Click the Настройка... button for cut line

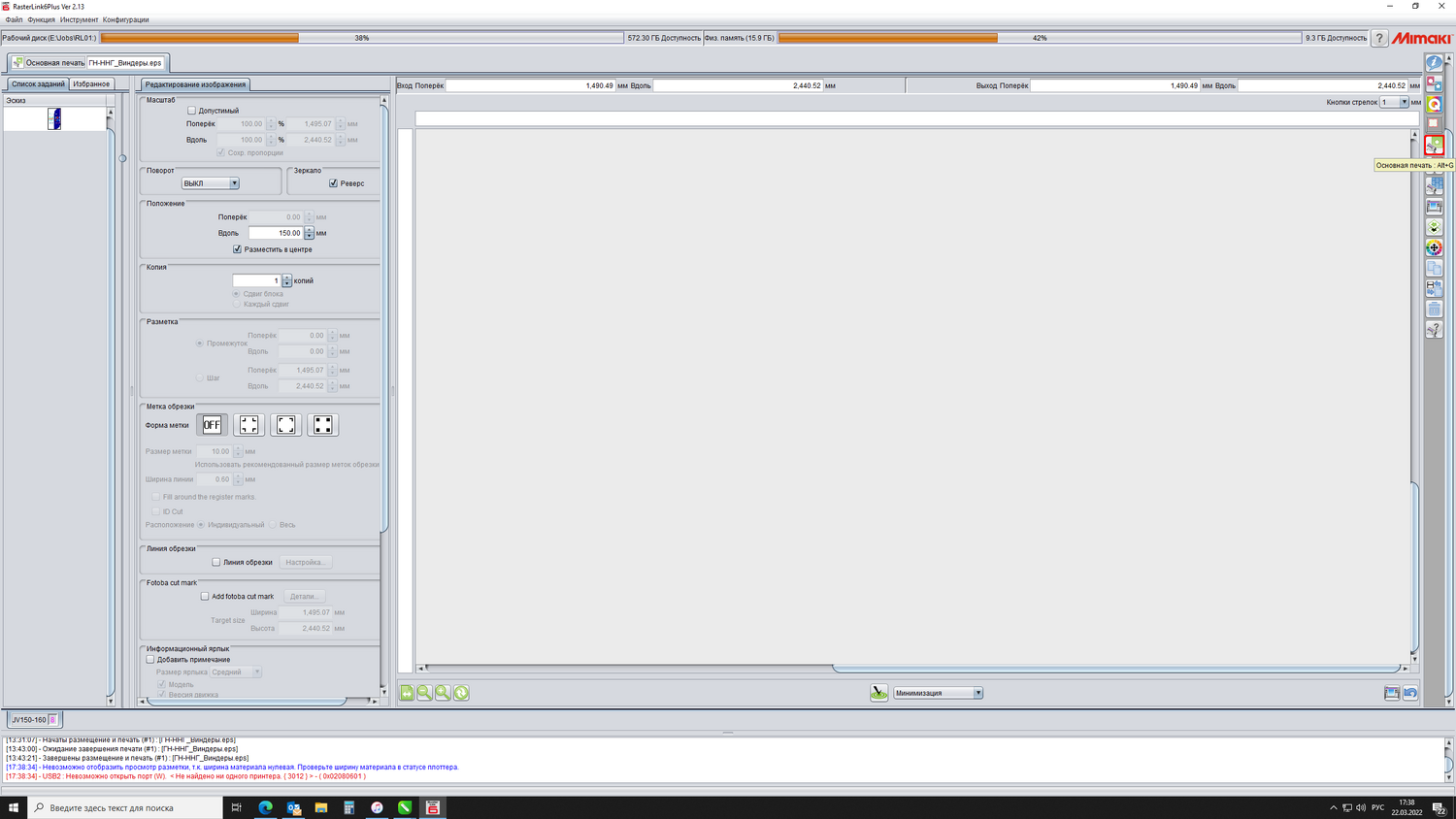point(306,562)
